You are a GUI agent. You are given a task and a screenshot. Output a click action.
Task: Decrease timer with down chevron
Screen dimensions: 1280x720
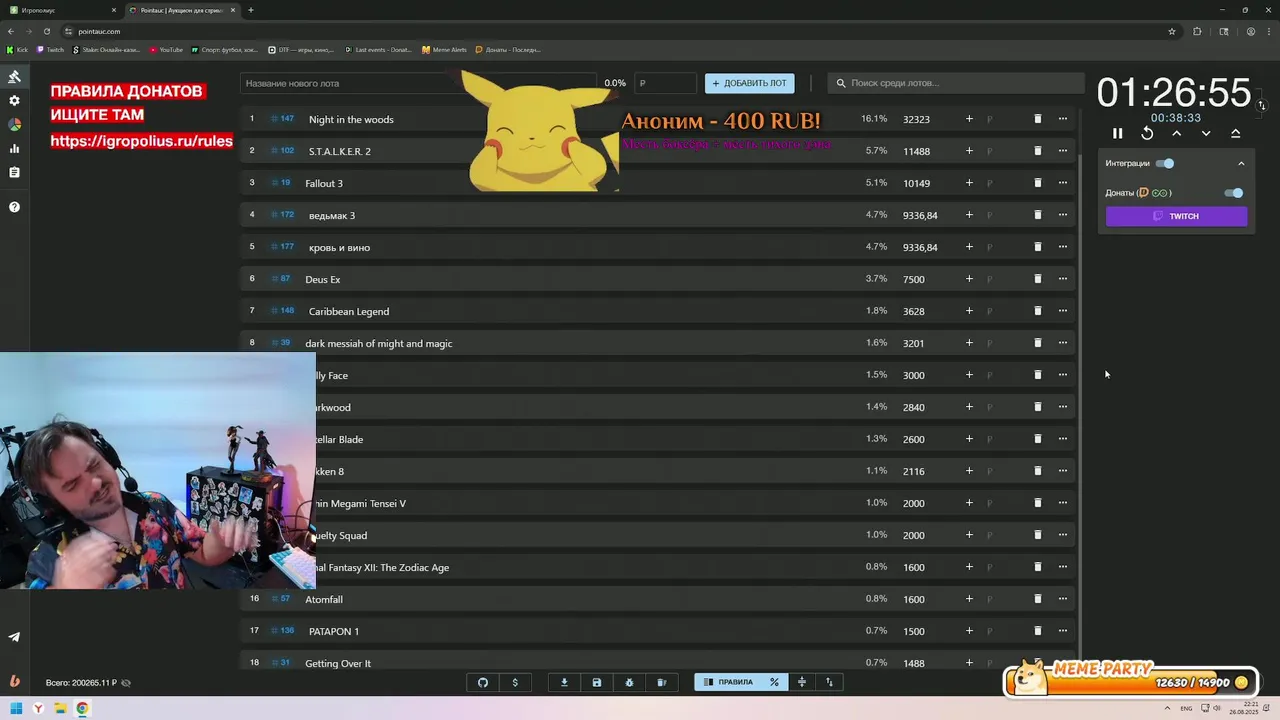coord(1206,133)
